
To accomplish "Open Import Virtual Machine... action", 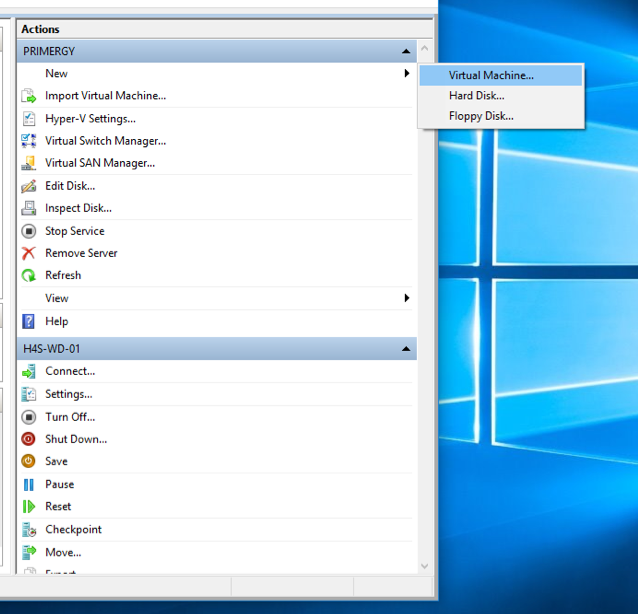I will [x=105, y=96].
